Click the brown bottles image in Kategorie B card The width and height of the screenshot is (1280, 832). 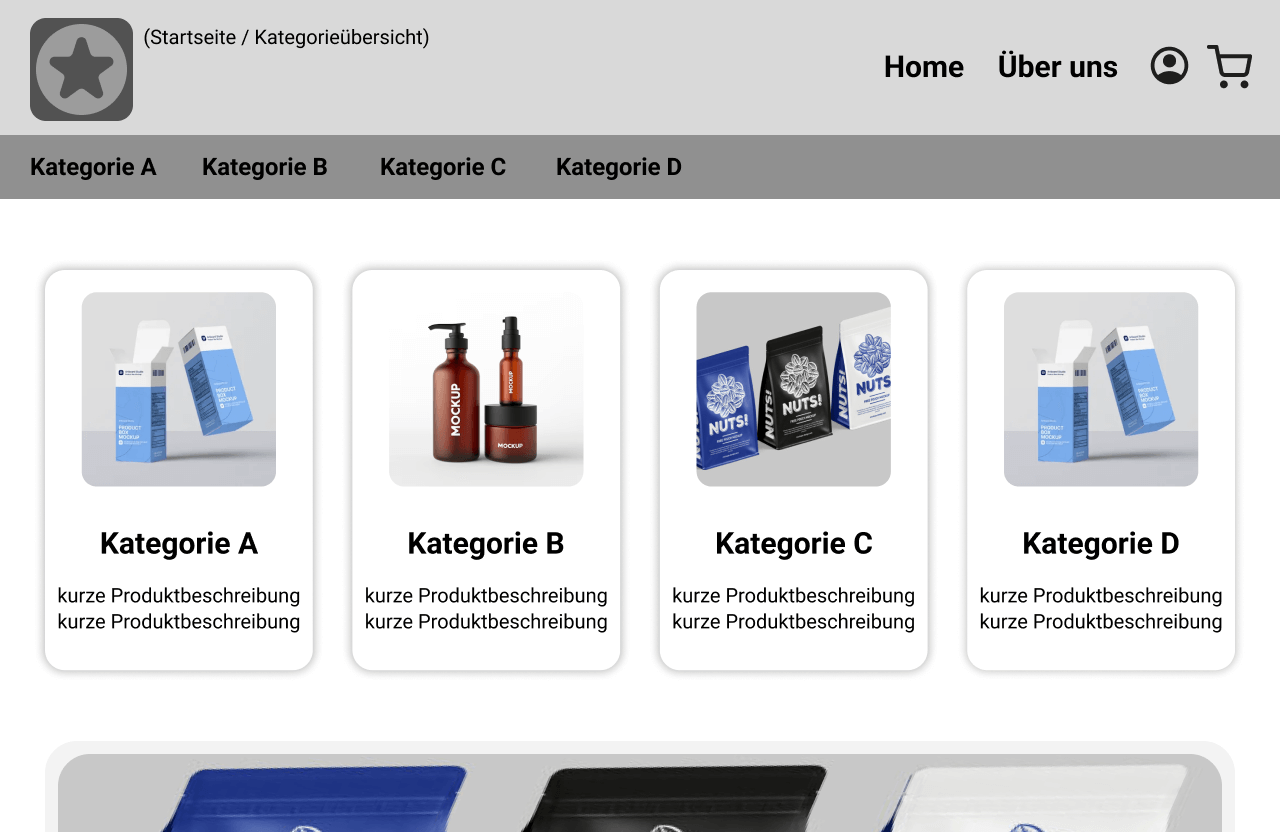point(486,389)
